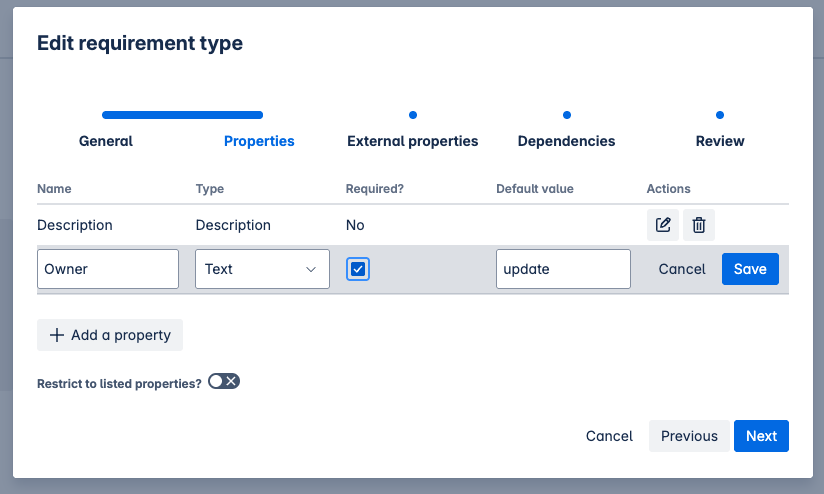Go back with the Previous button
The height and width of the screenshot is (494, 824).
click(689, 436)
